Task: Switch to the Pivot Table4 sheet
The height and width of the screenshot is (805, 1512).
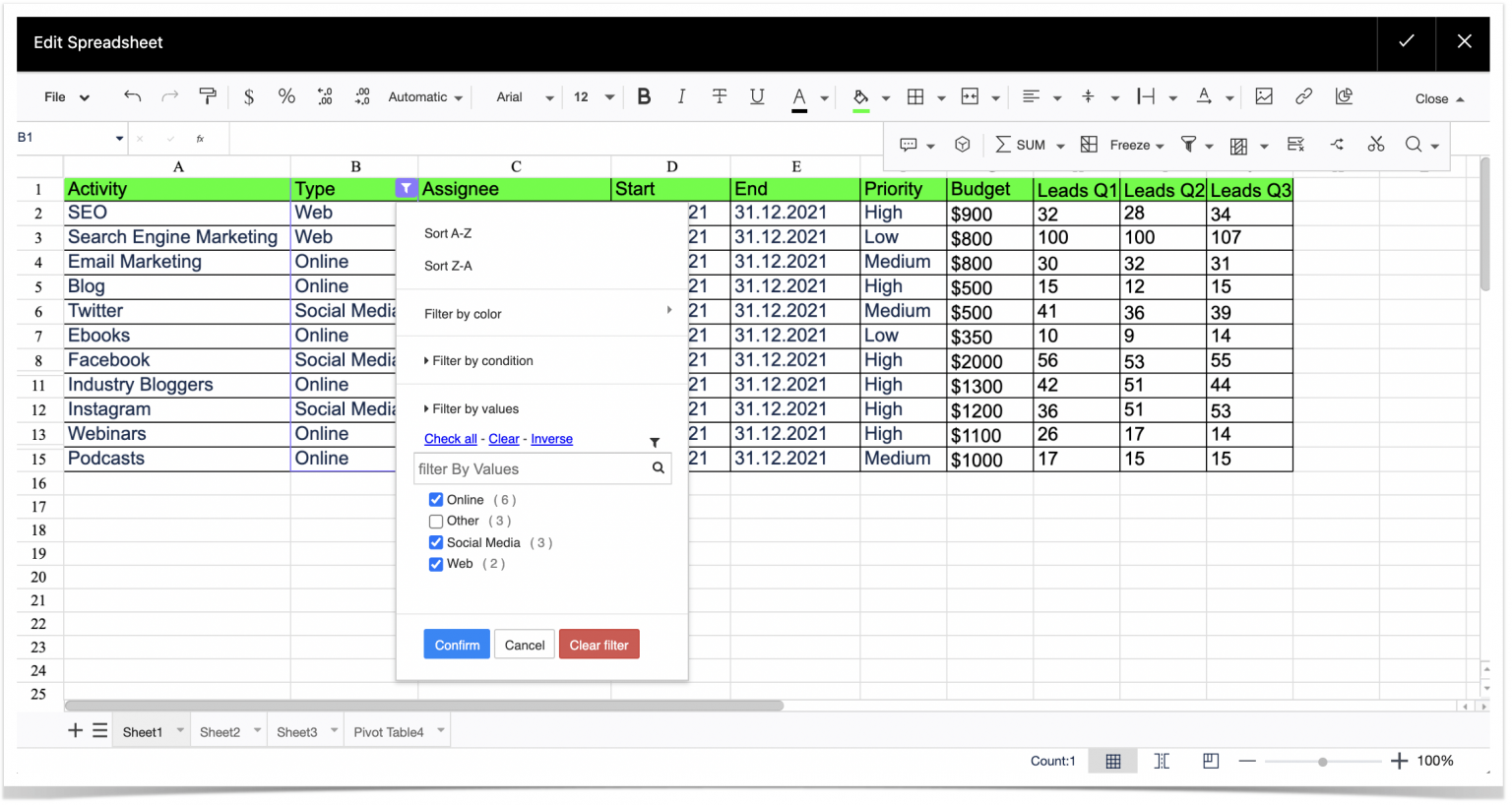Action: coord(388,730)
